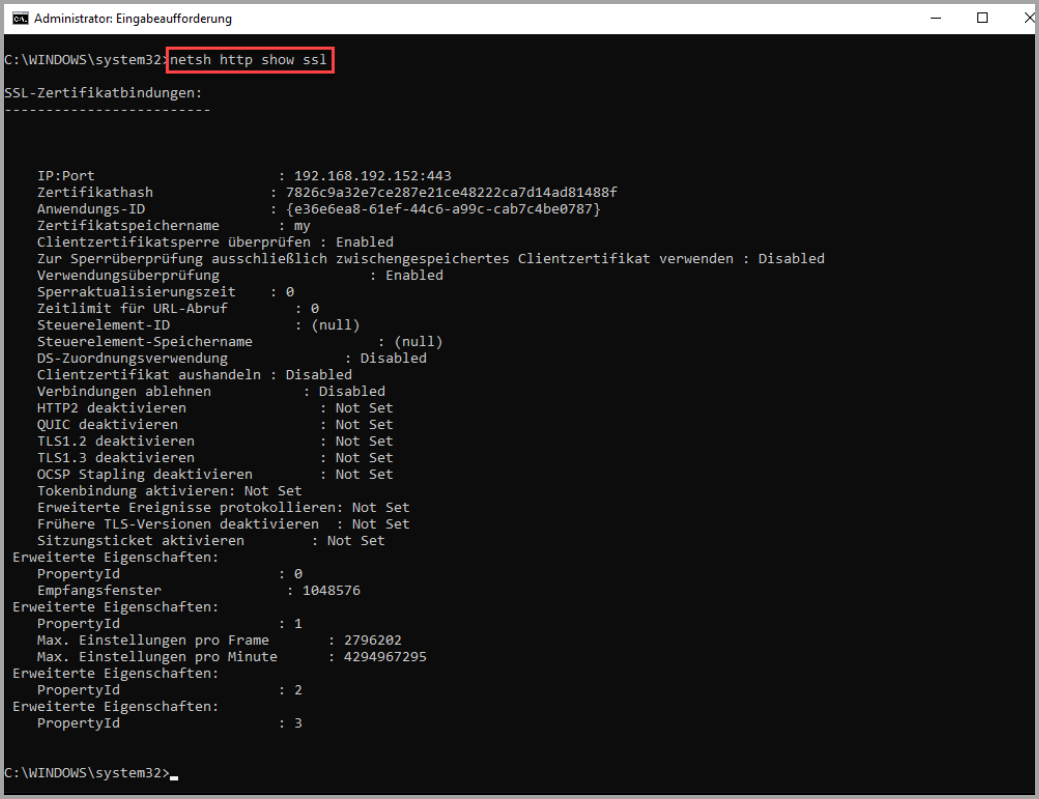
Task: Click the Anwendungs-ID GUID value
Action: coord(443,209)
